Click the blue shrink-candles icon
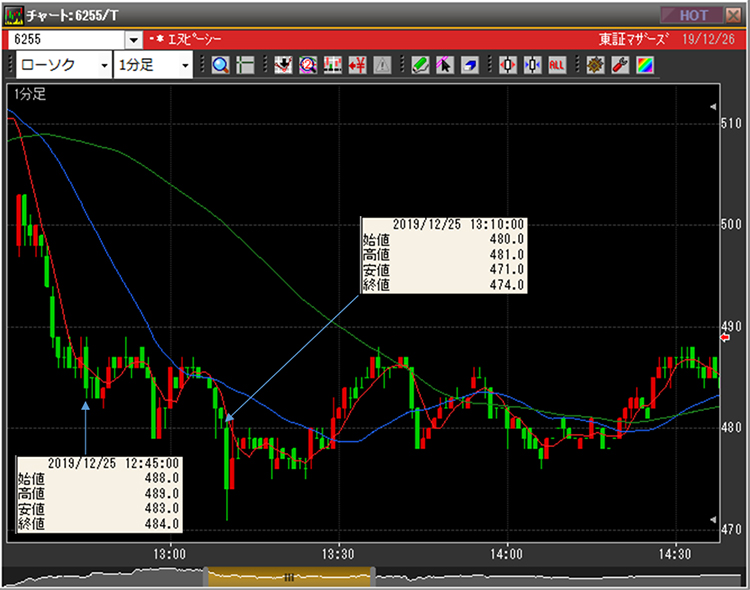The height and width of the screenshot is (590, 750). point(532,65)
